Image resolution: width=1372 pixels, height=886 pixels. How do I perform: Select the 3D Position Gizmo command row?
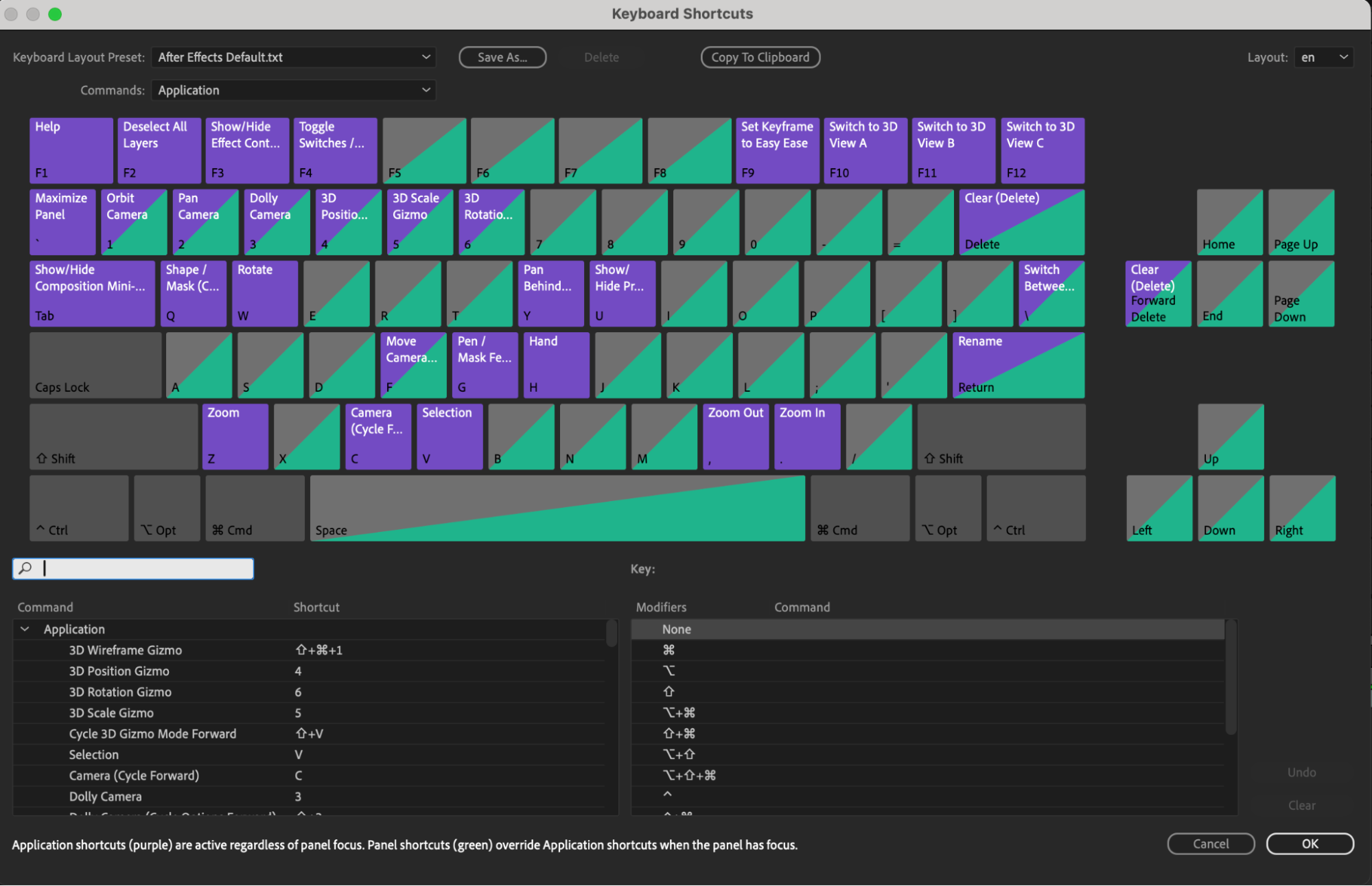tap(119, 671)
